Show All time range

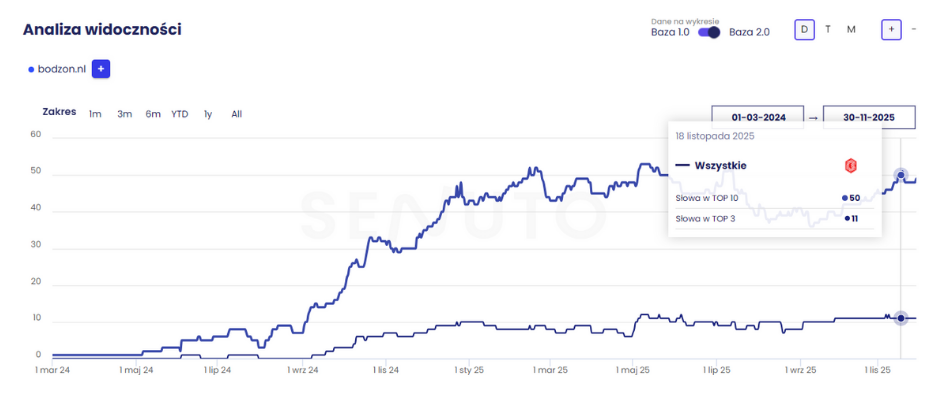pos(237,114)
